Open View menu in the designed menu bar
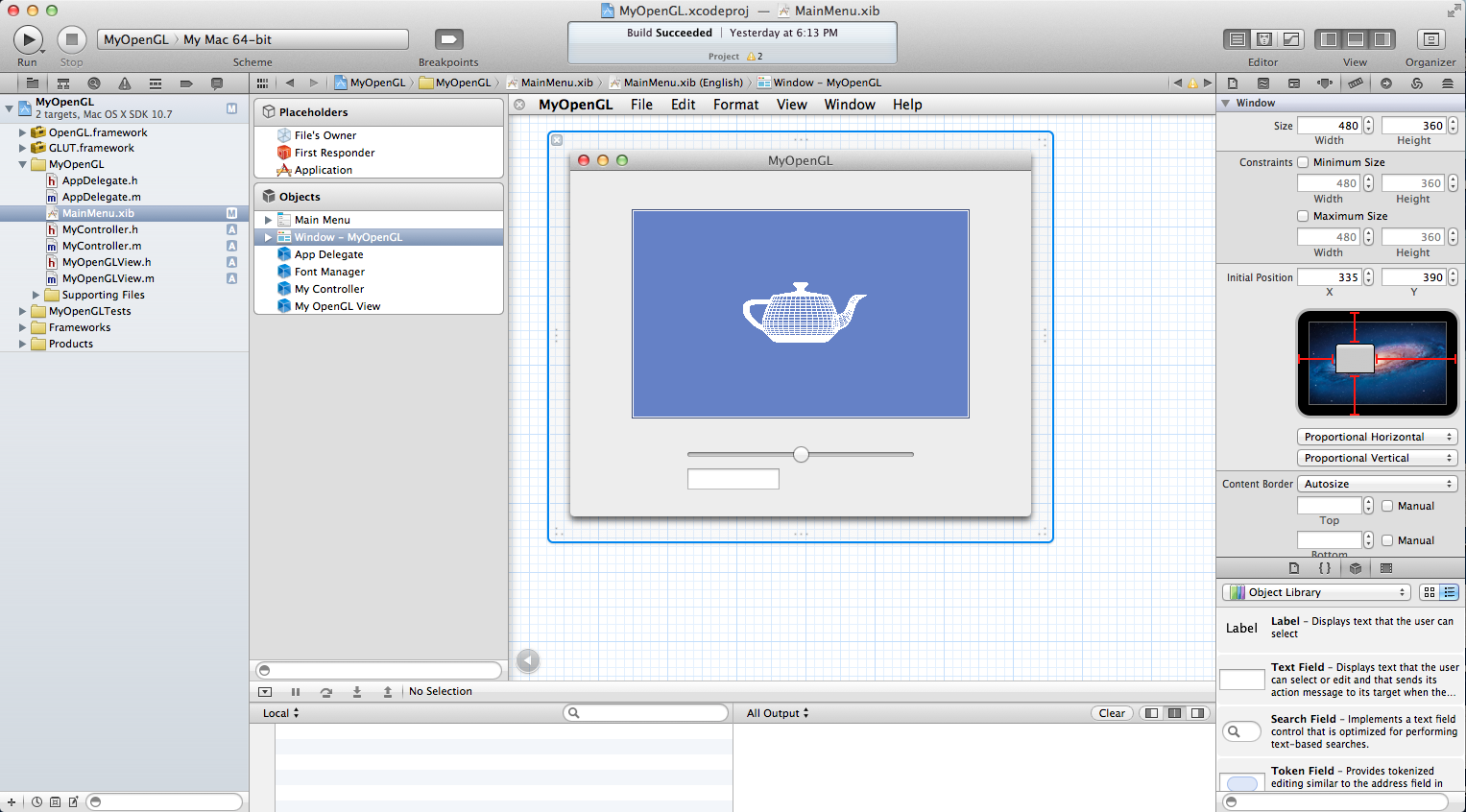This screenshot has width=1466, height=812. point(791,105)
